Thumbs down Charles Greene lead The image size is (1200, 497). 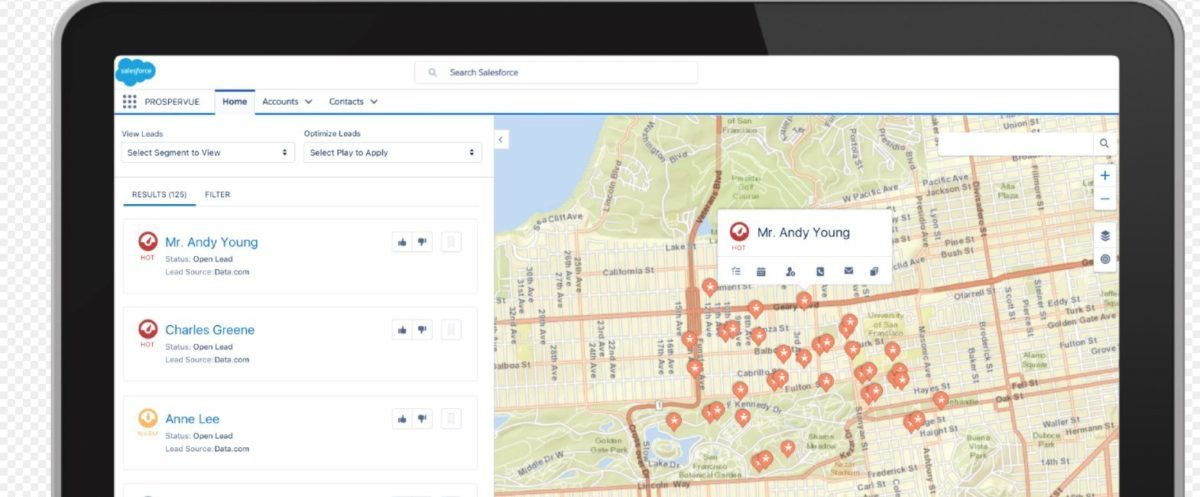[x=422, y=329]
